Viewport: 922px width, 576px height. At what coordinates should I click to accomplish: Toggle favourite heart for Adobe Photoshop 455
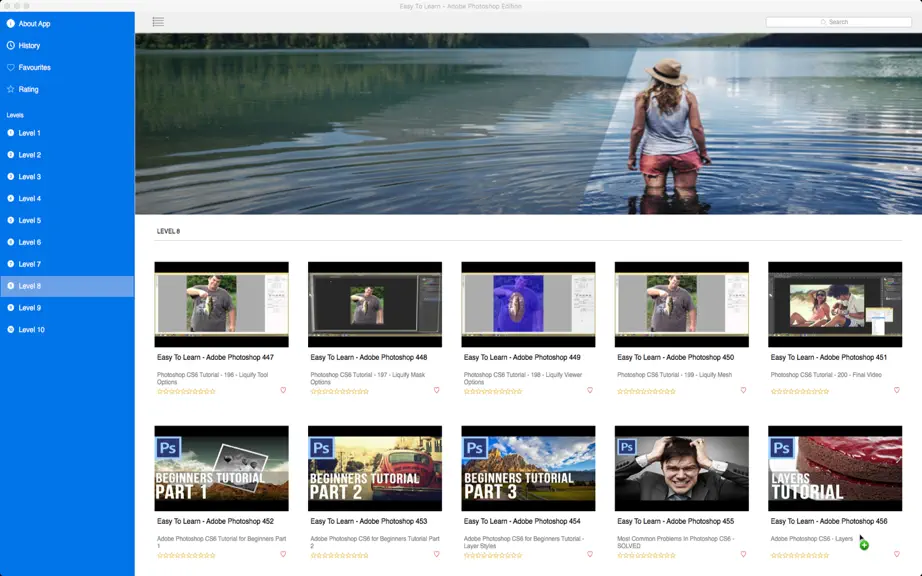click(x=743, y=554)
